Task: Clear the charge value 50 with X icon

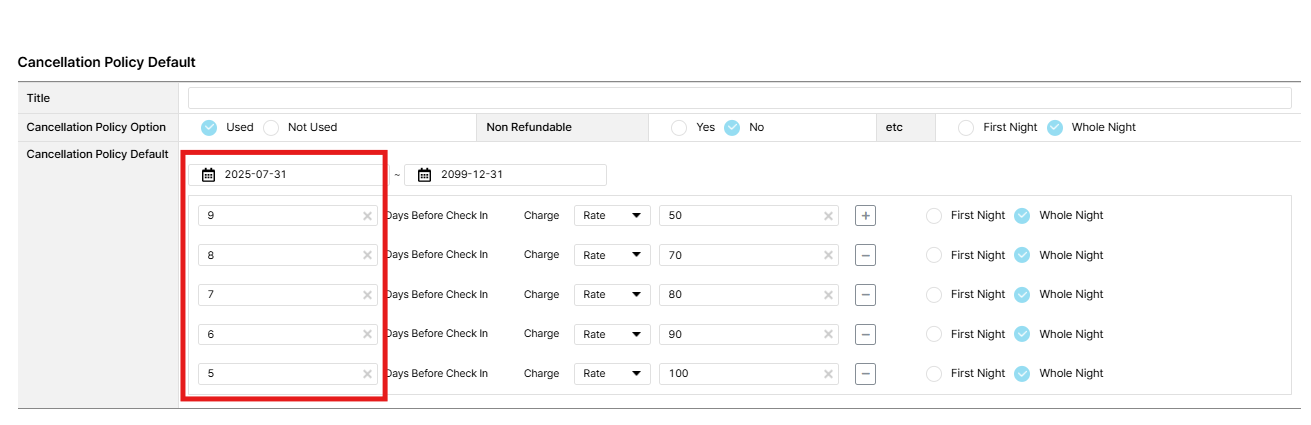Action: point(828,216)
